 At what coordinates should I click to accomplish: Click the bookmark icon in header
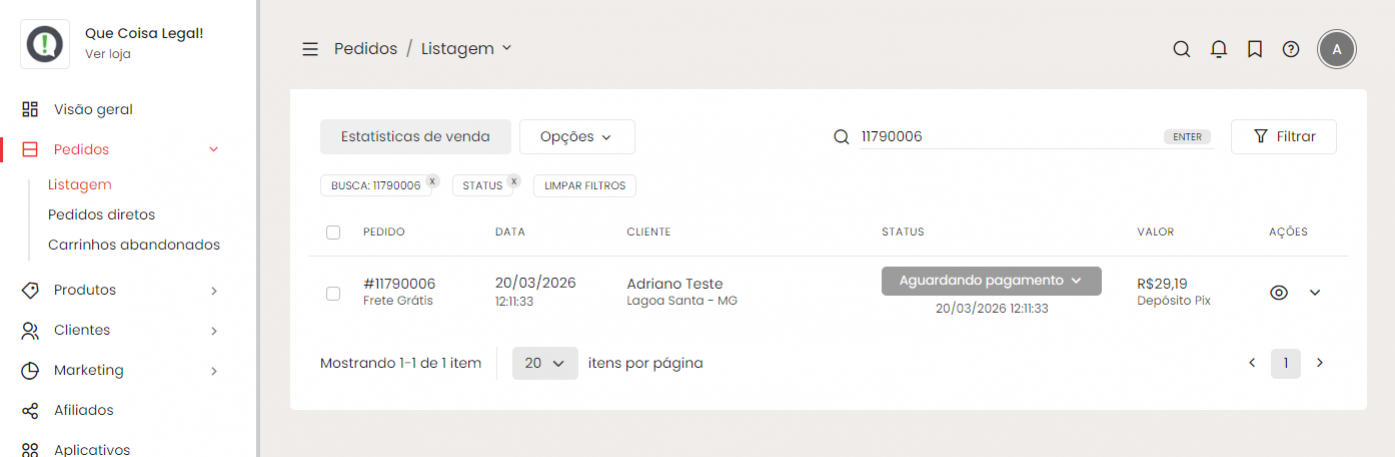click(x=1254, y=49)
